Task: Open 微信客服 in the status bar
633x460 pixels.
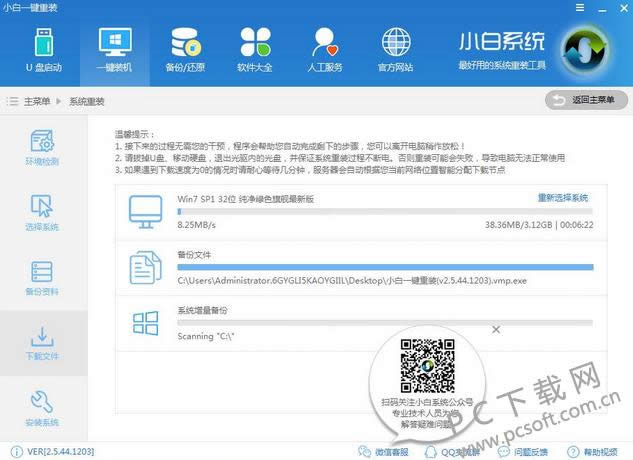Action: point(384,452)
